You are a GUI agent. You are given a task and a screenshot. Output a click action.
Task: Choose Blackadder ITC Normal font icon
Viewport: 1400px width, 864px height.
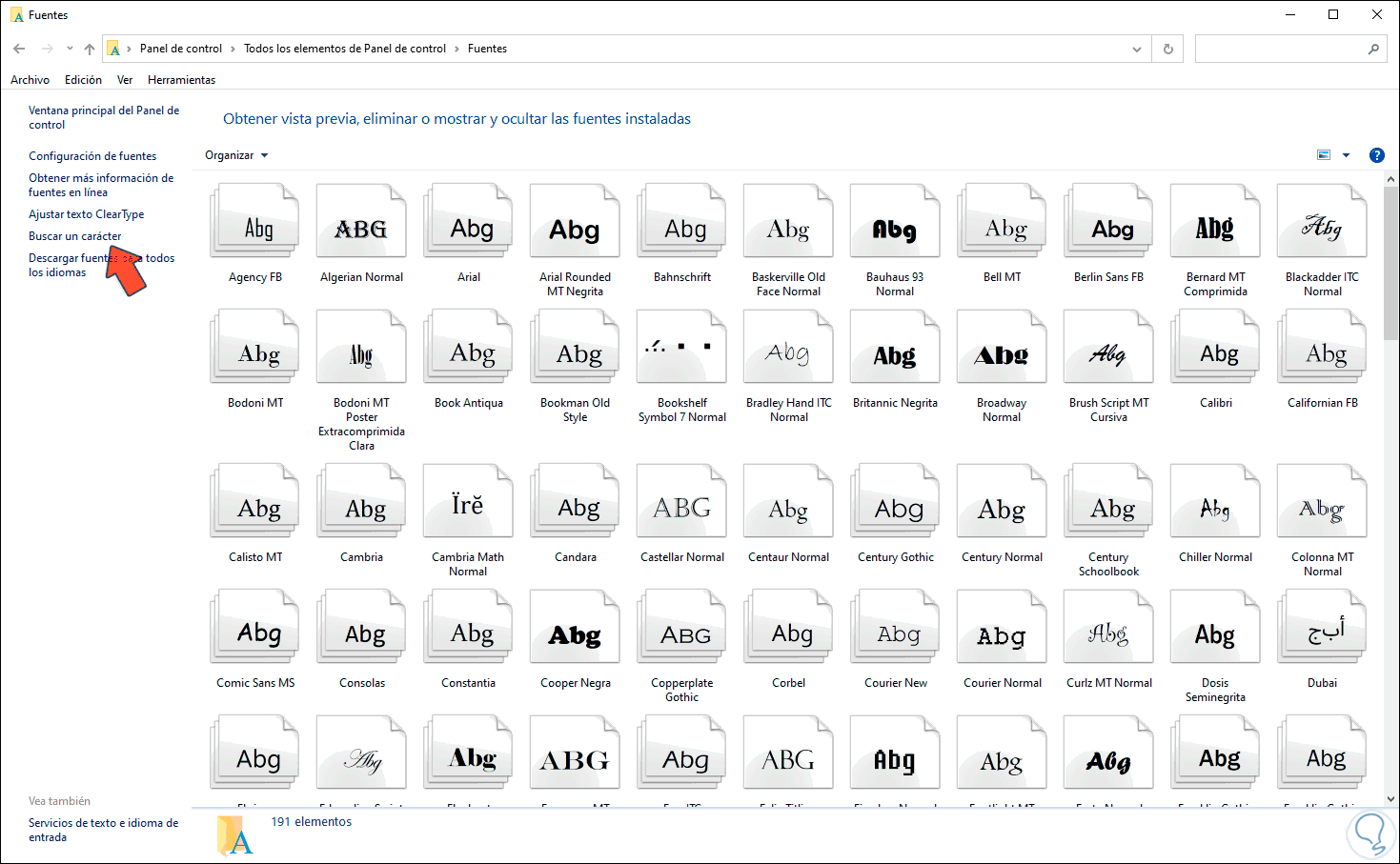1322,221
